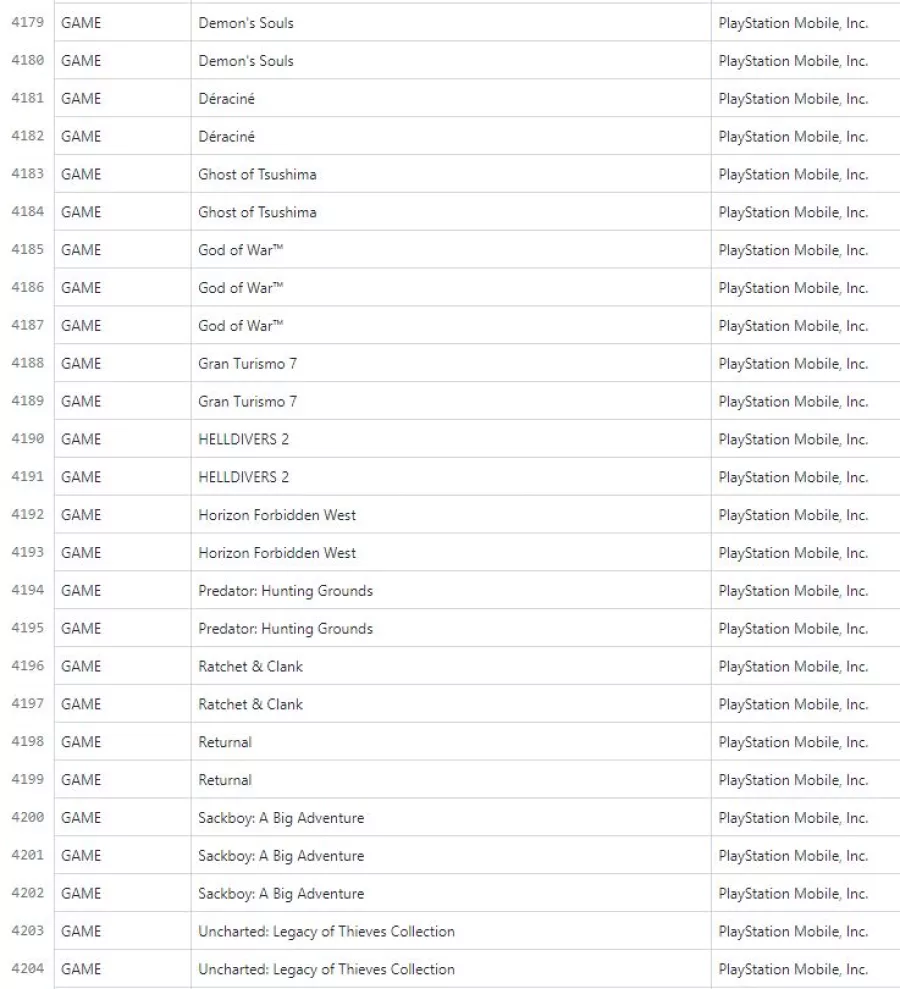The height and width of the screenshot is (989, 900).
Task: Click PlayStation Mobile, Inc. in row 4202
Action: point(793,893)
